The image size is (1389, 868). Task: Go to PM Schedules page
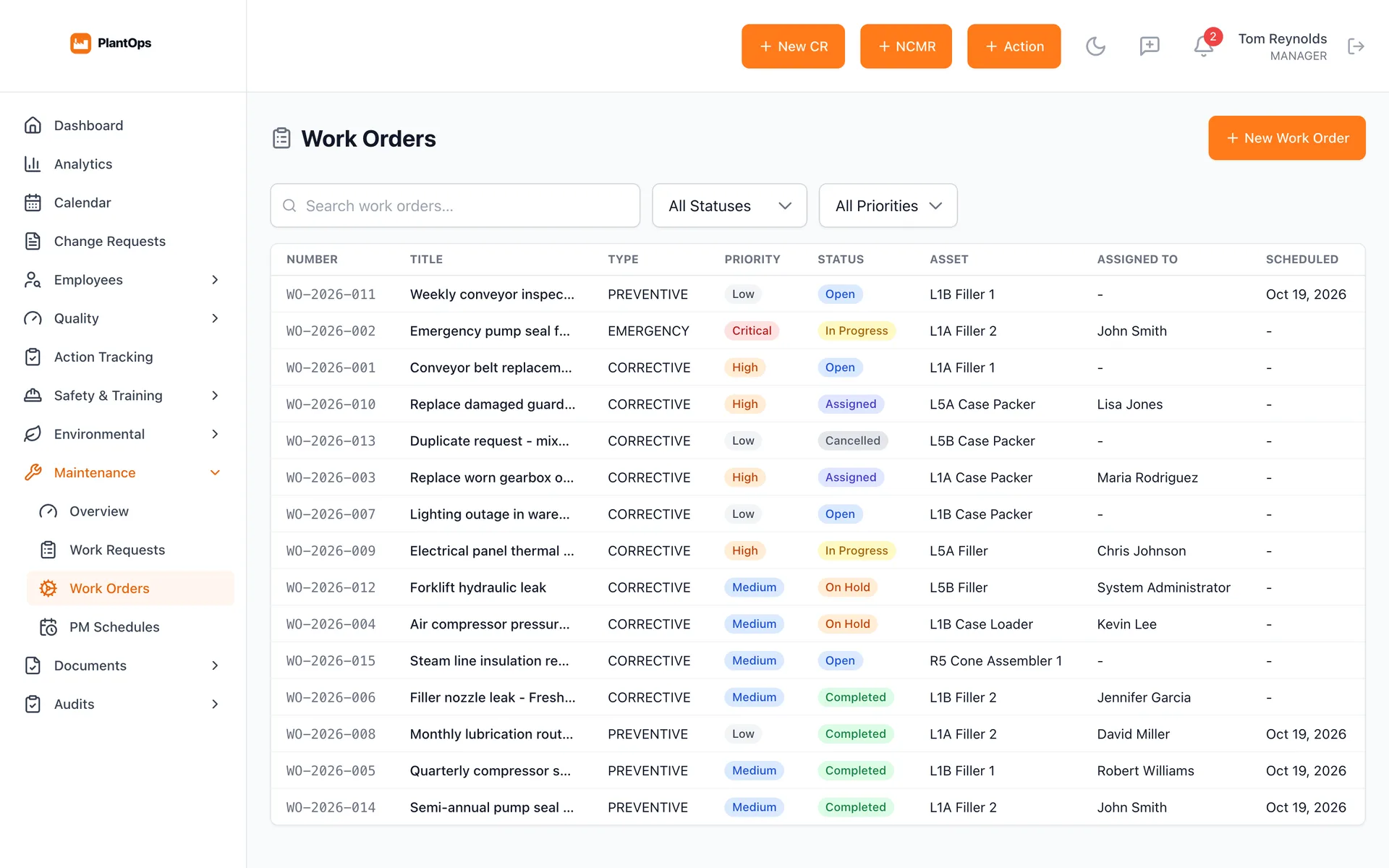pos(130,627)
